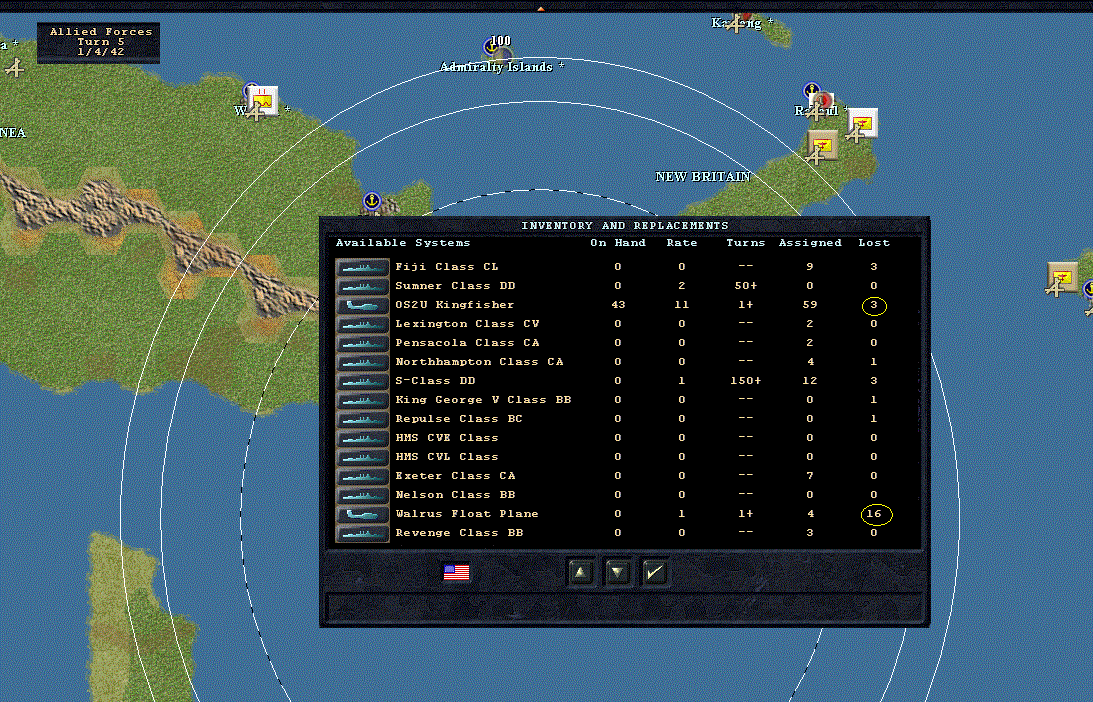Click the S-Class DD entry

435,381
